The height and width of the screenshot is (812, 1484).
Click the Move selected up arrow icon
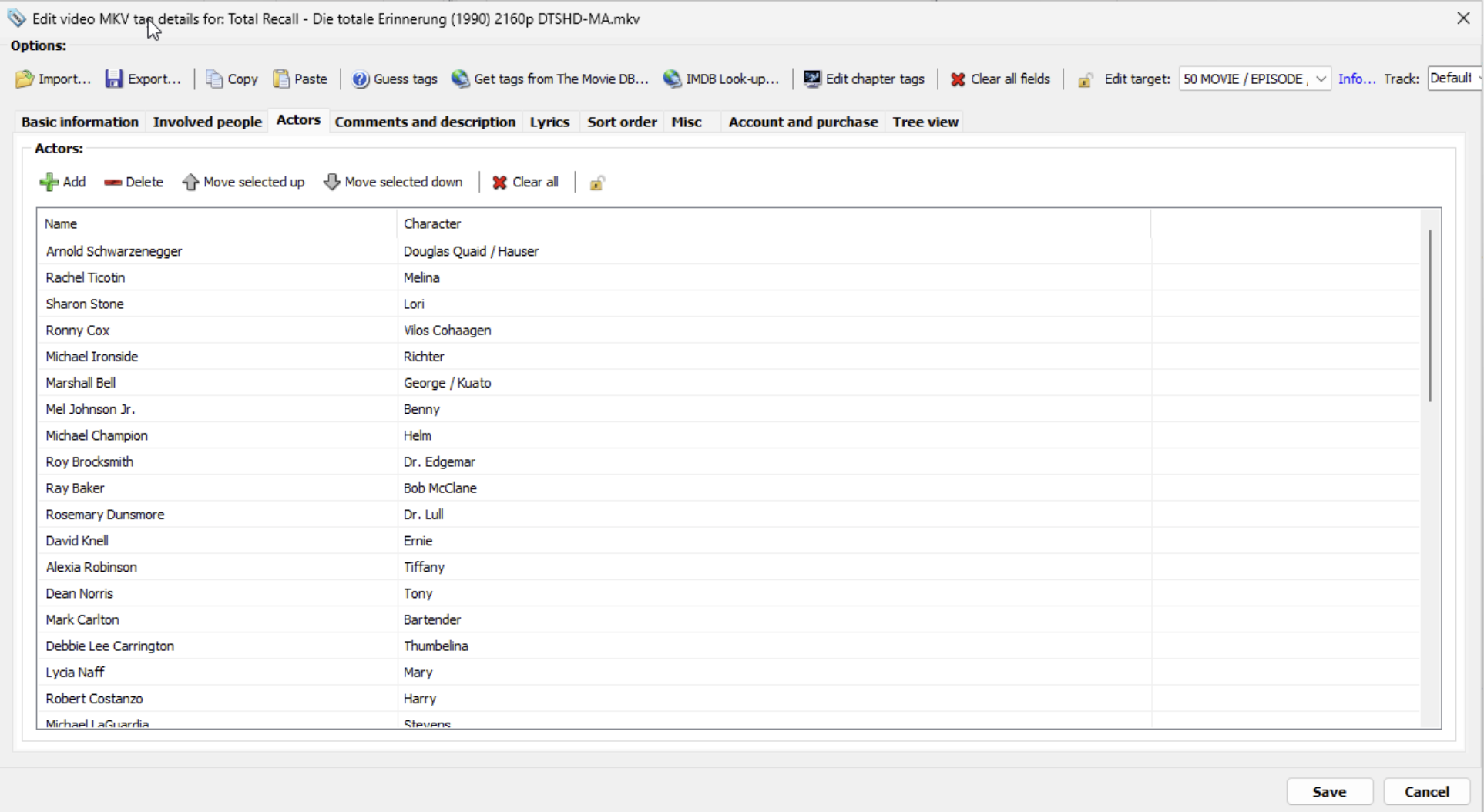[190, 182]
